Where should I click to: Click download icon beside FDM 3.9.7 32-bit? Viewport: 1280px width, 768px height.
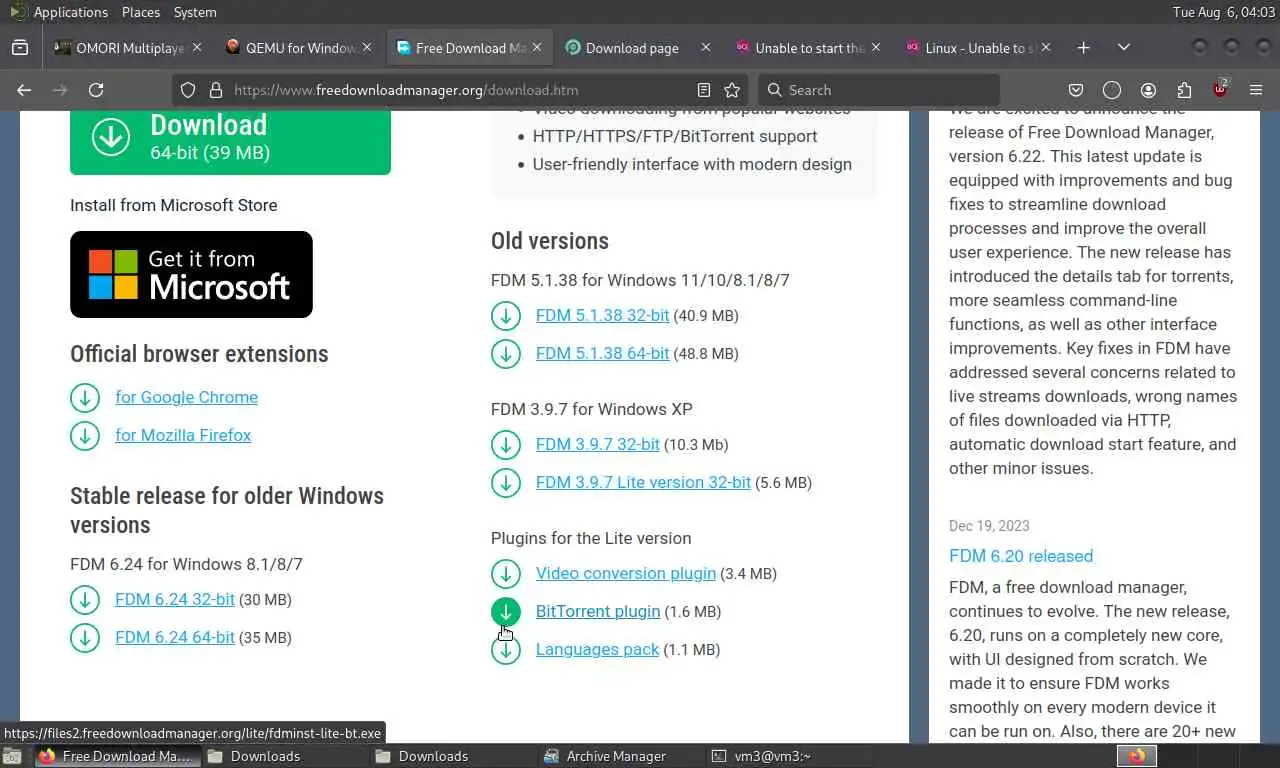(x=506, y=445)
